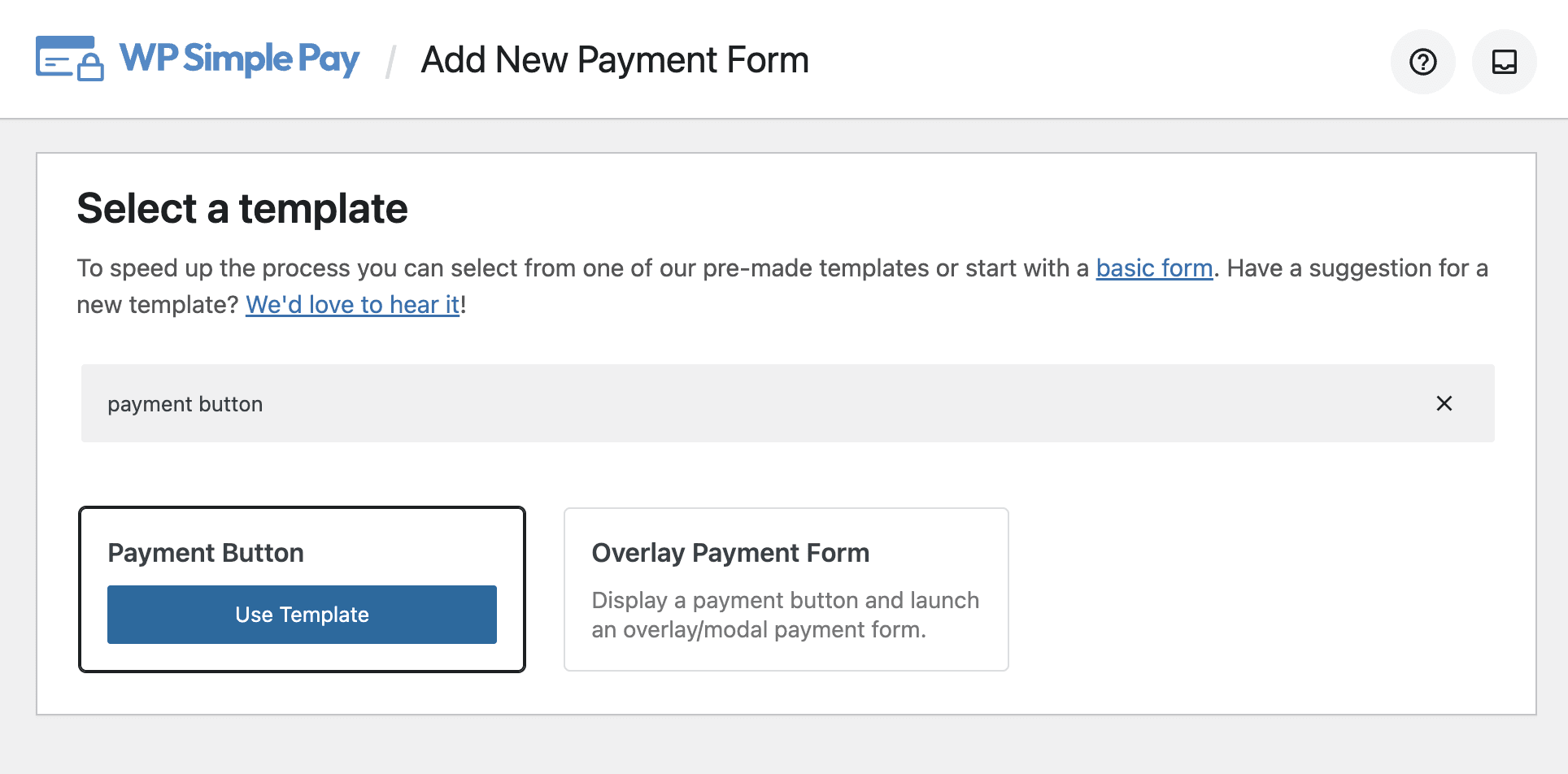Click the "Add New Payment Form" page title
This screenshot has width=1568, height=774.
click(615, 60)
